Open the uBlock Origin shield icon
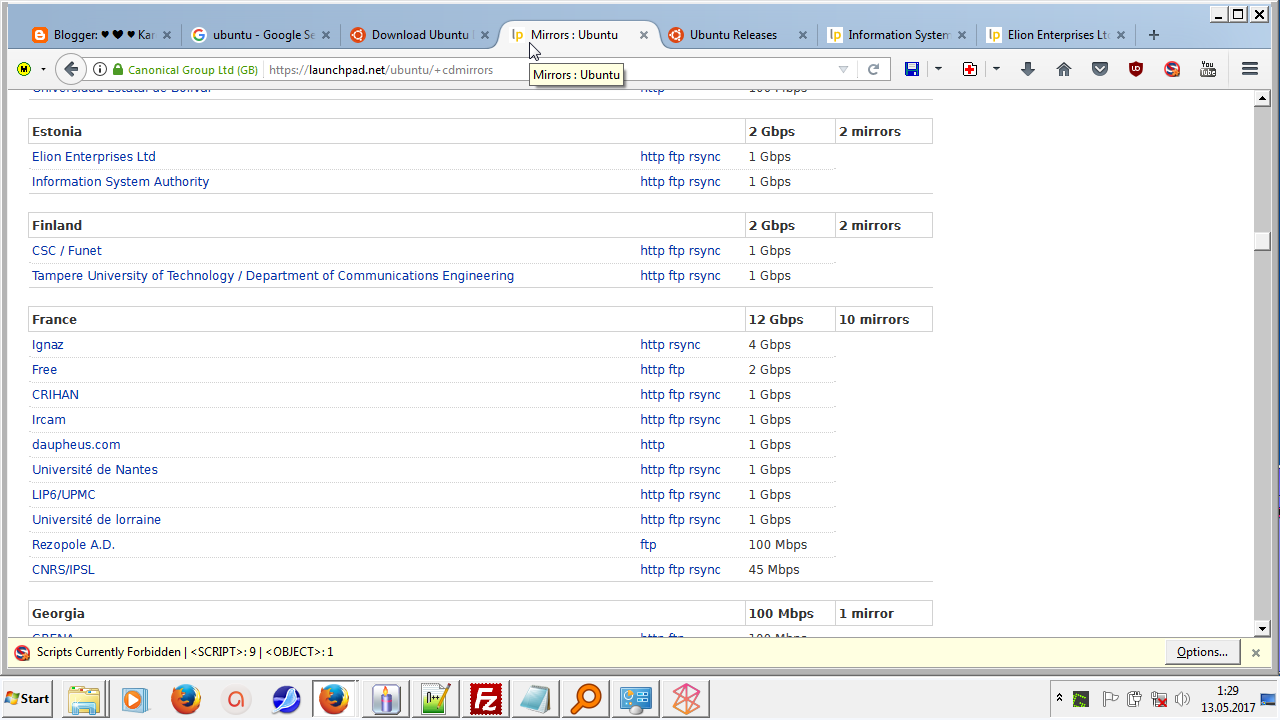This screenshot has width=1280, height=720. pyautogui.click(x=1136, y=69)
